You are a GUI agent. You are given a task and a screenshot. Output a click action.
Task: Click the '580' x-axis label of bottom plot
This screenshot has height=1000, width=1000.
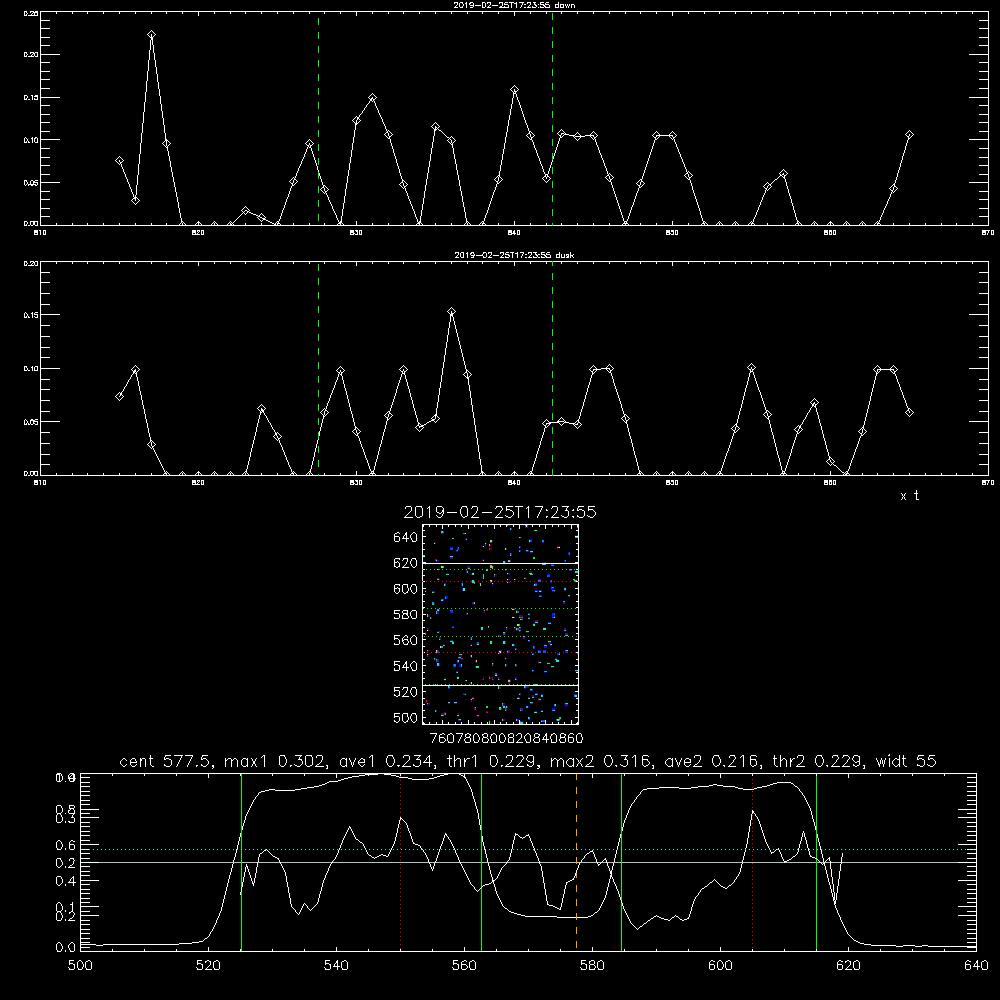coord(592,966)
